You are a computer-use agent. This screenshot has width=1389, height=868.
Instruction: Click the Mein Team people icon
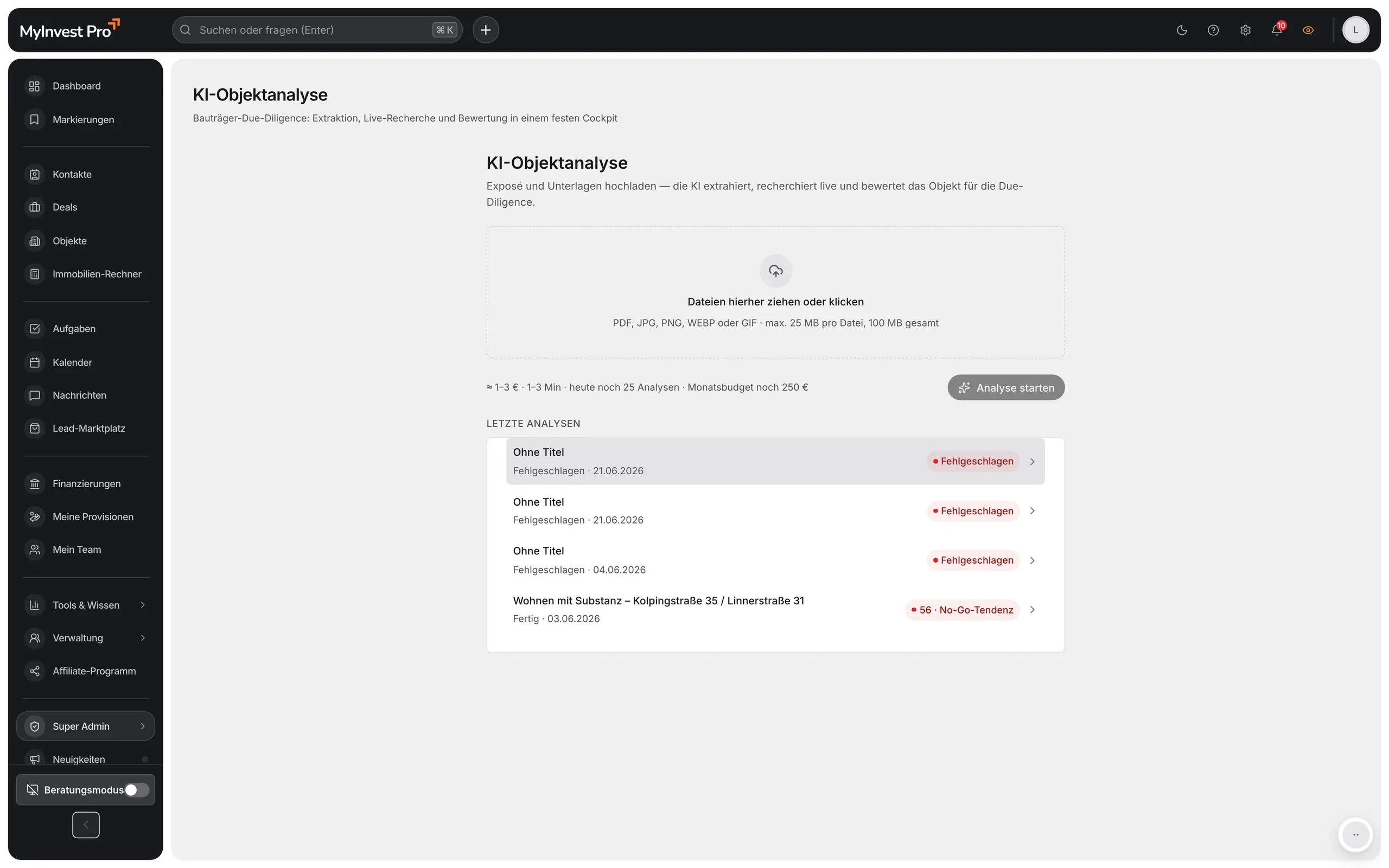[34, 550]
